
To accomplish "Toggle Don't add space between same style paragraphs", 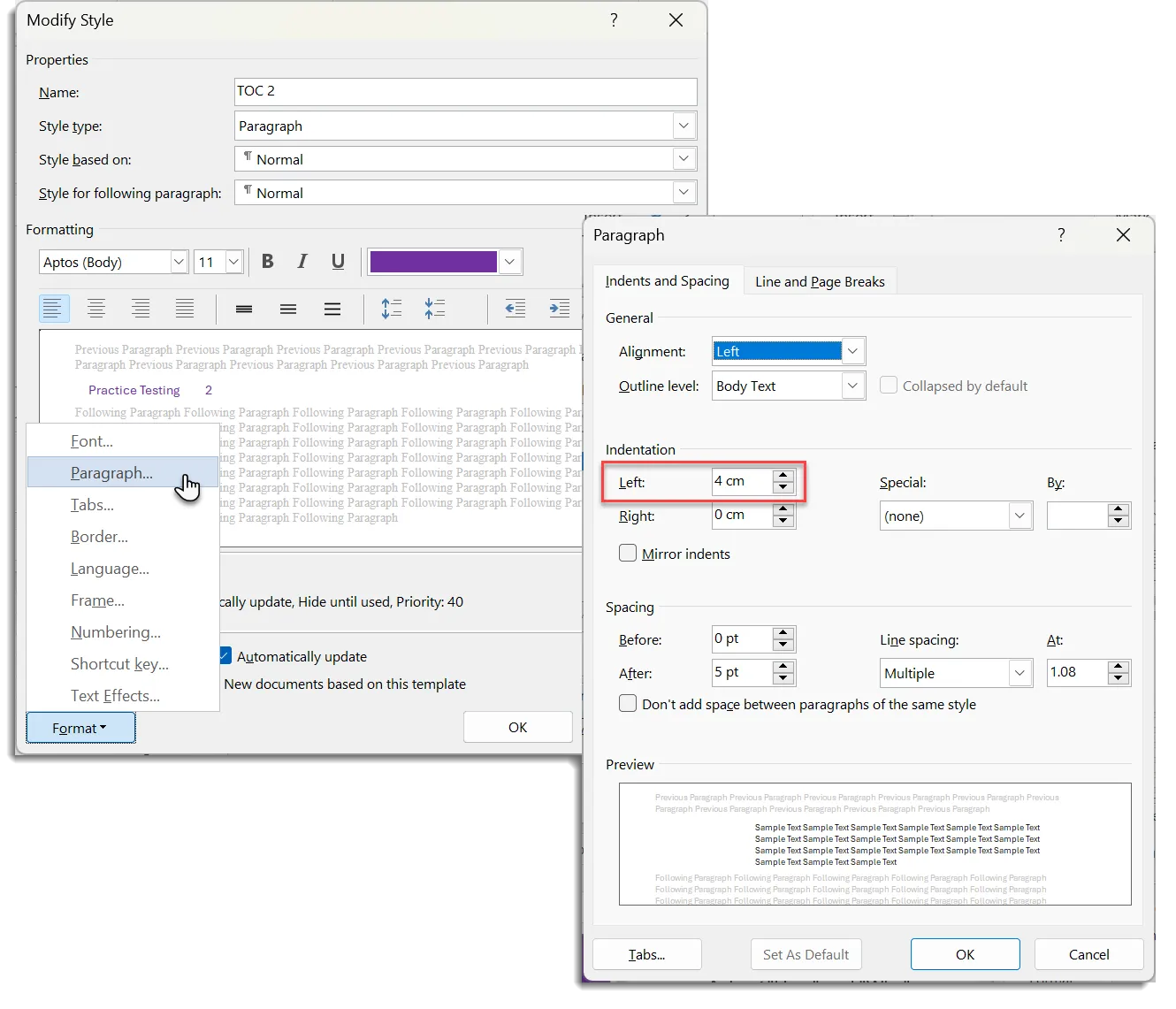I will pyautogui.click(x=628, y=703).
